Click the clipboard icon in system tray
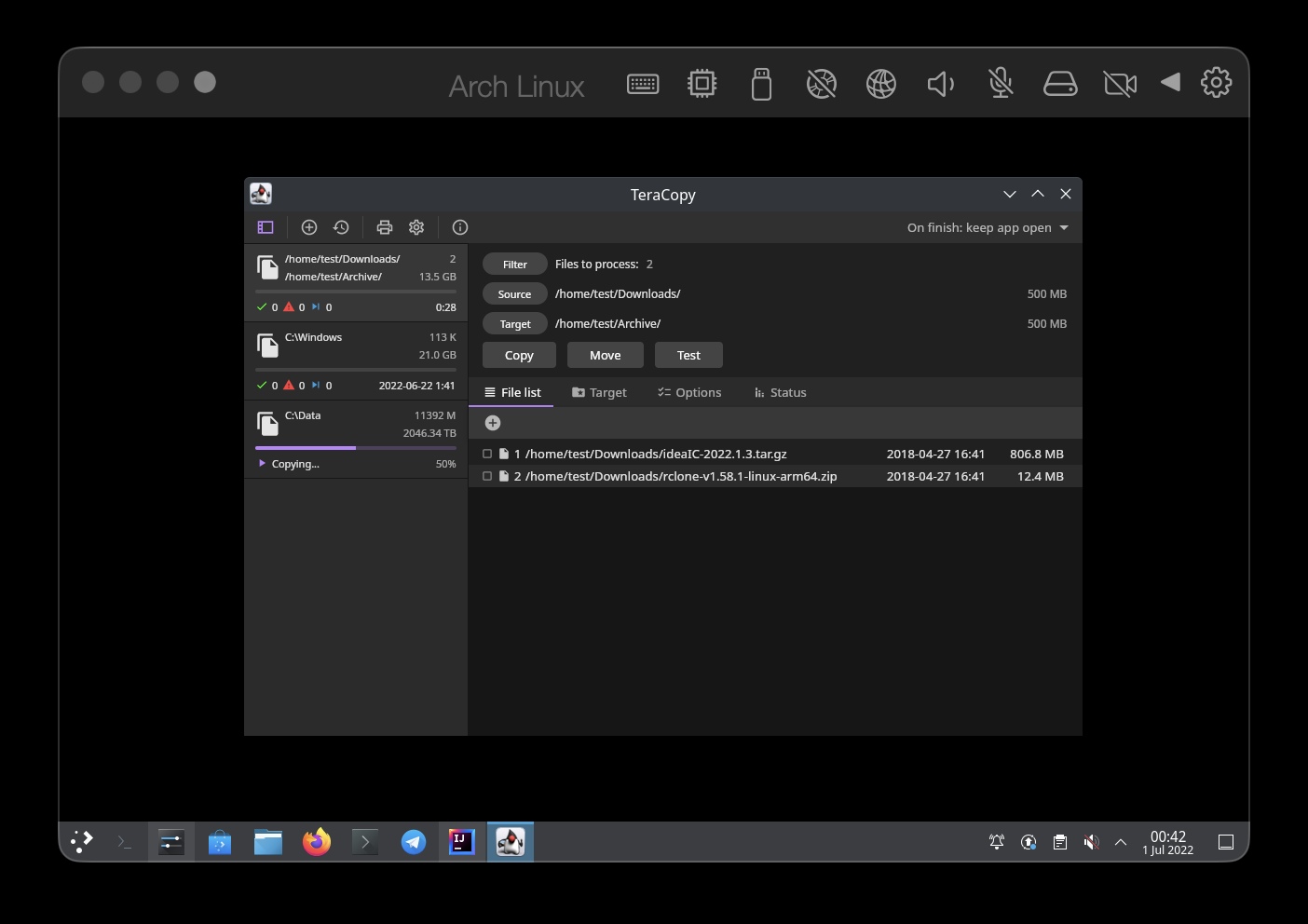 (x=1060, y=842)
